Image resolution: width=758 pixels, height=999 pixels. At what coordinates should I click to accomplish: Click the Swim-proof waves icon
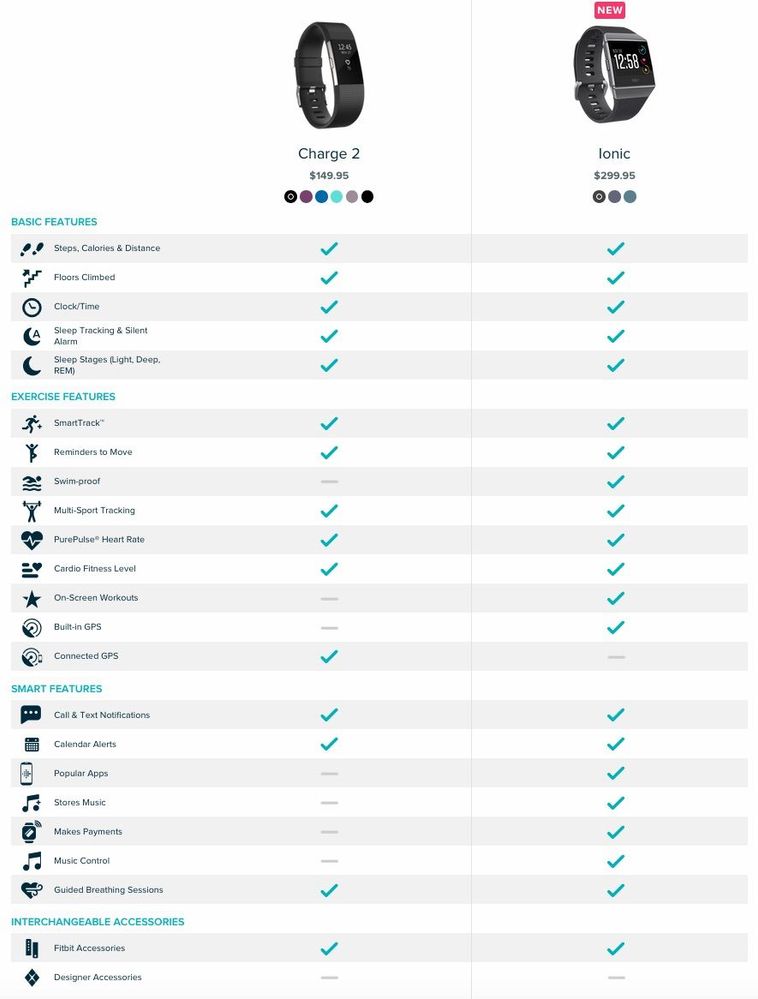(32, 482)
